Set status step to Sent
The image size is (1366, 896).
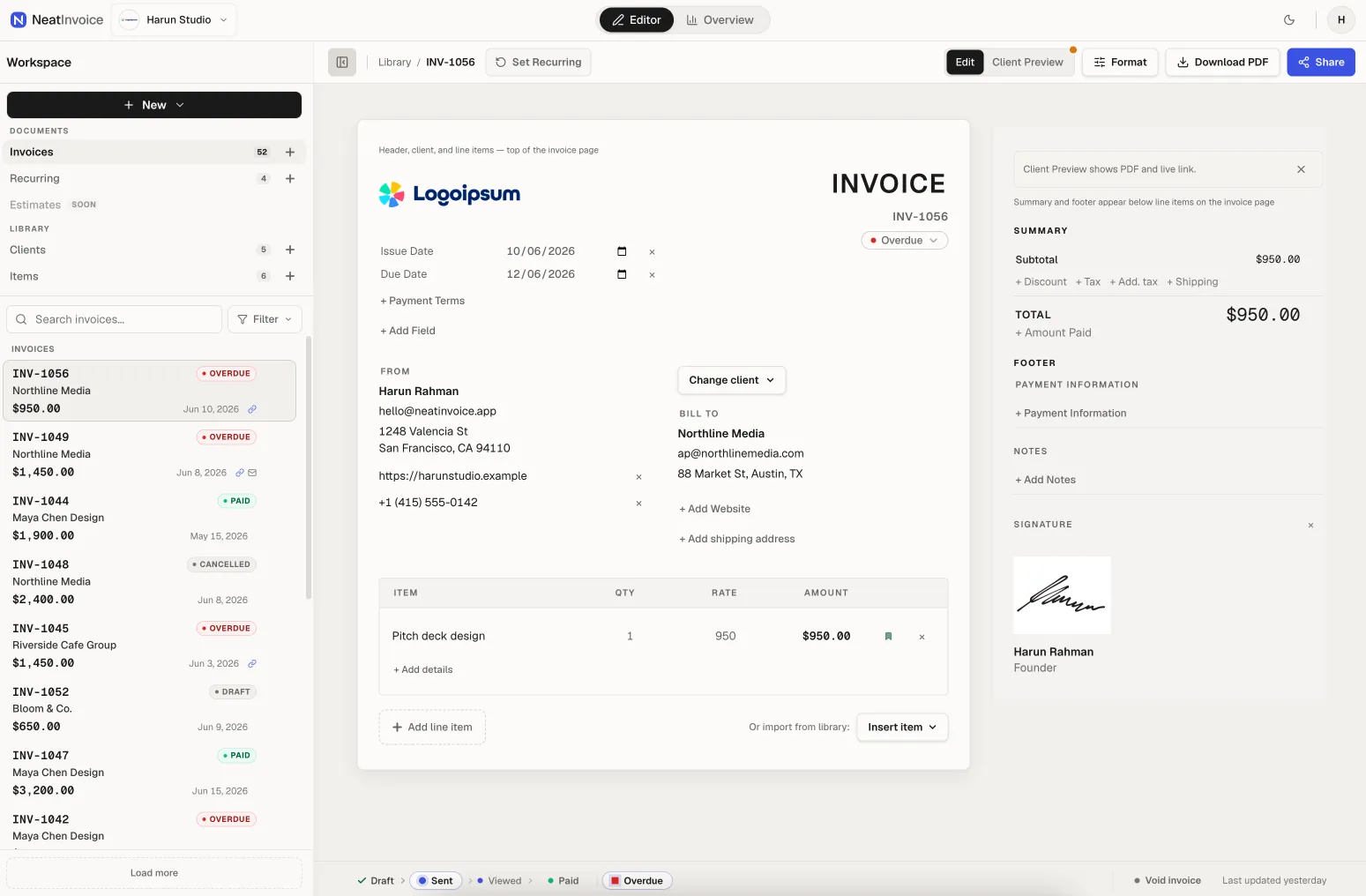tap(436, 881)
